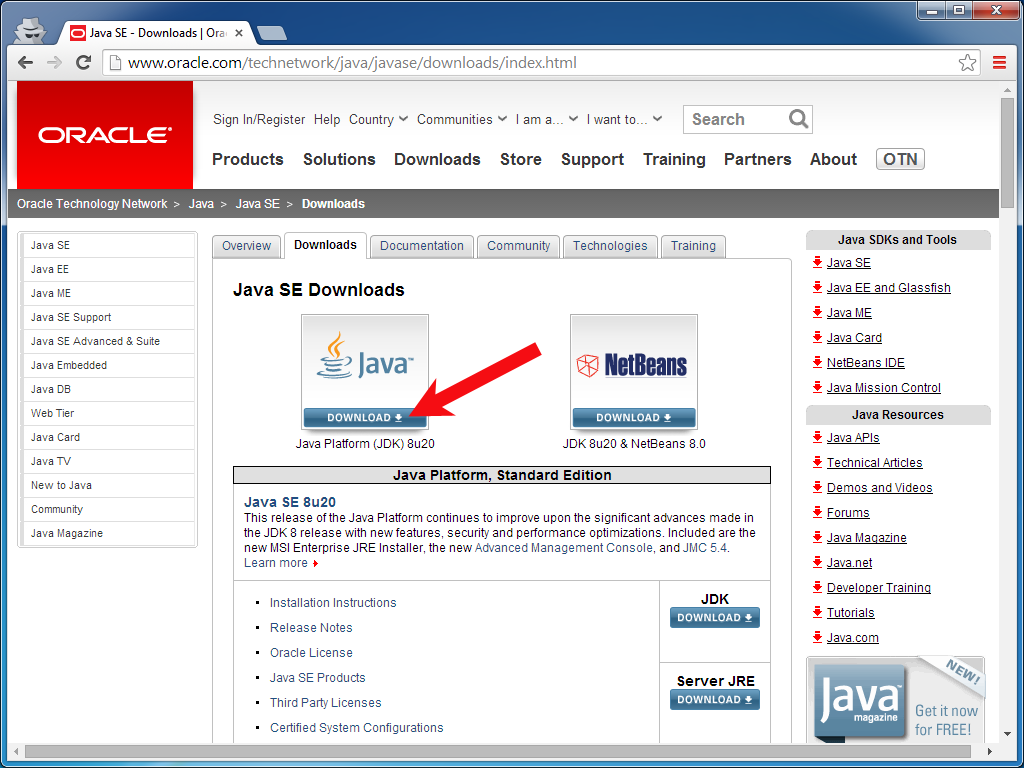Open Support main menu

[592, 159]
